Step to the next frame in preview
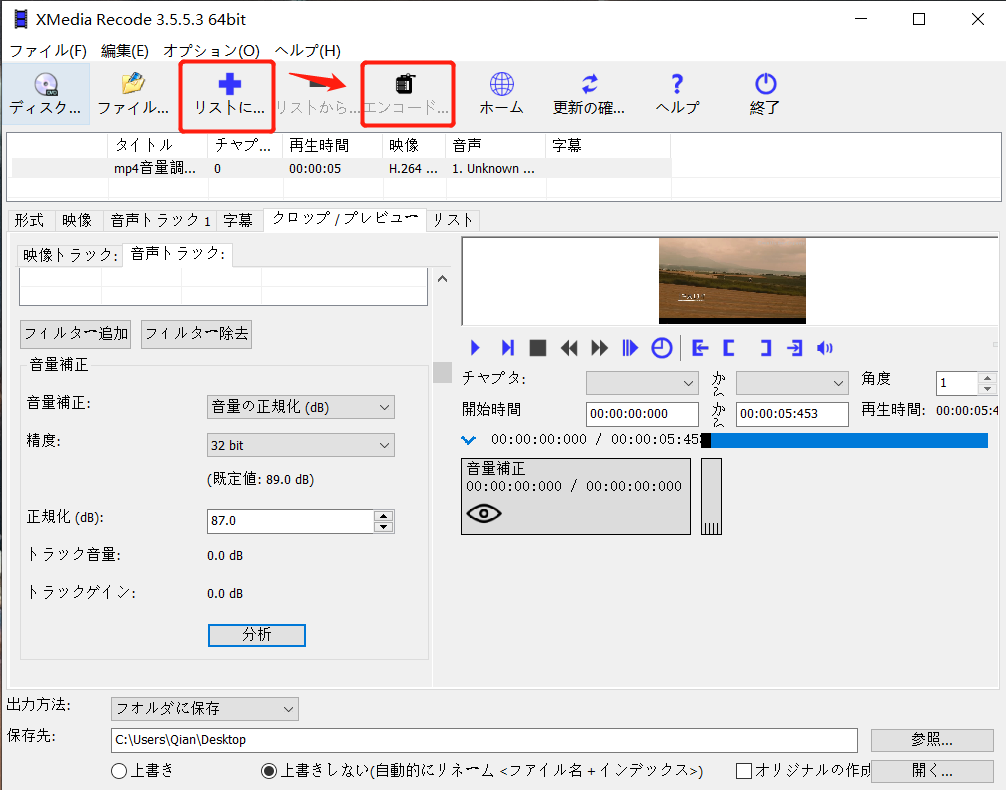The width and height of the screenshot is (1006, 790). pos(507,348)
